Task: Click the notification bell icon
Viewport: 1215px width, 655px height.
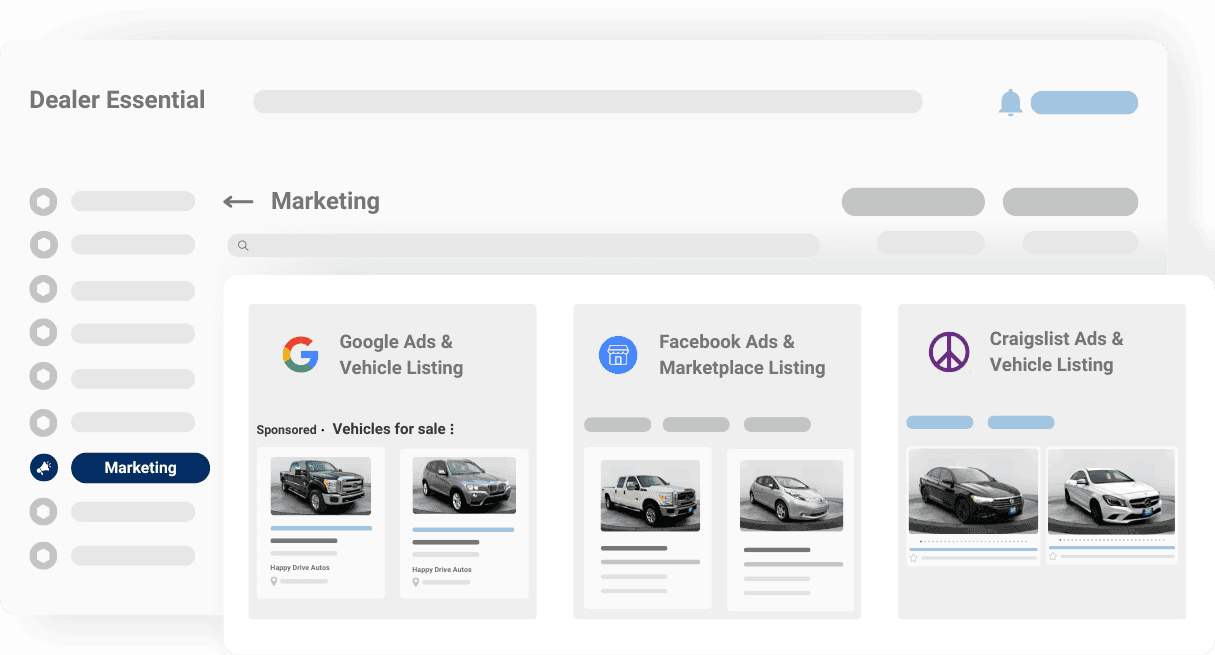Action: (x=1010, y=102)
